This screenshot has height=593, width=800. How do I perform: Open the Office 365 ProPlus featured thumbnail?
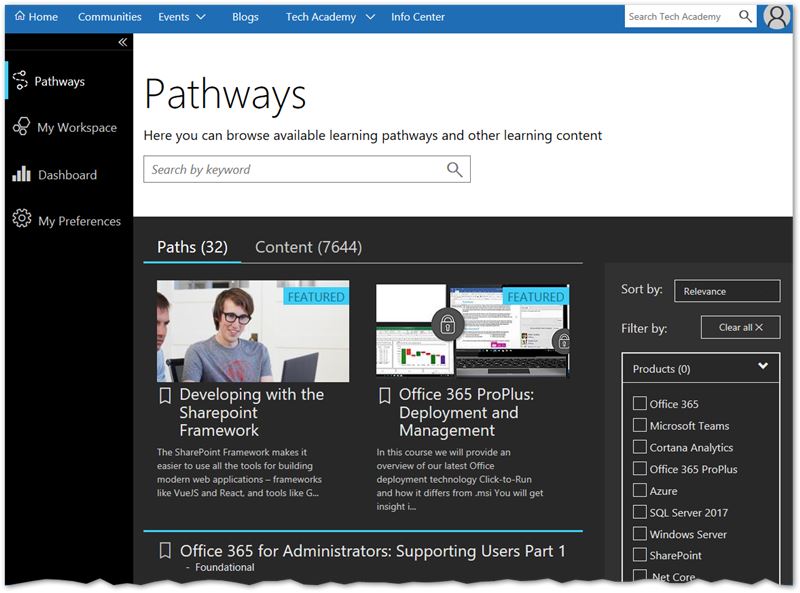(x=473, y=331)
